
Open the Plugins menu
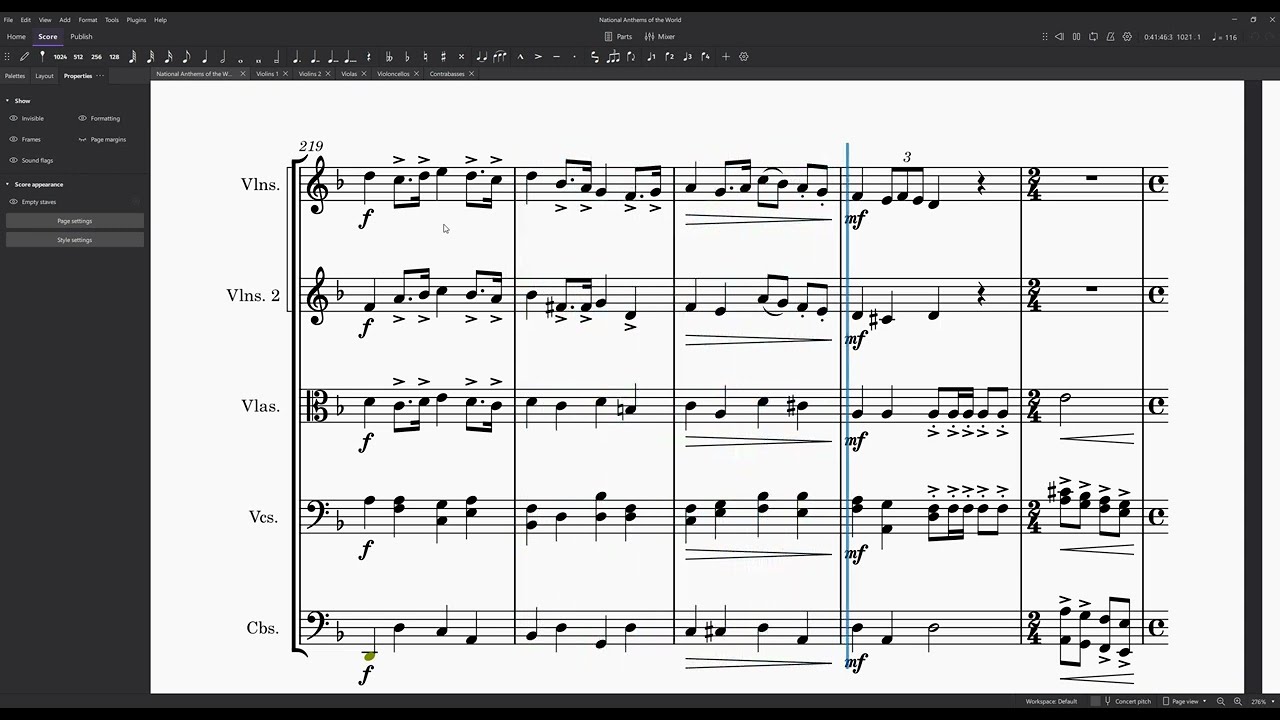pyautogui.click(x=136, y=20)
